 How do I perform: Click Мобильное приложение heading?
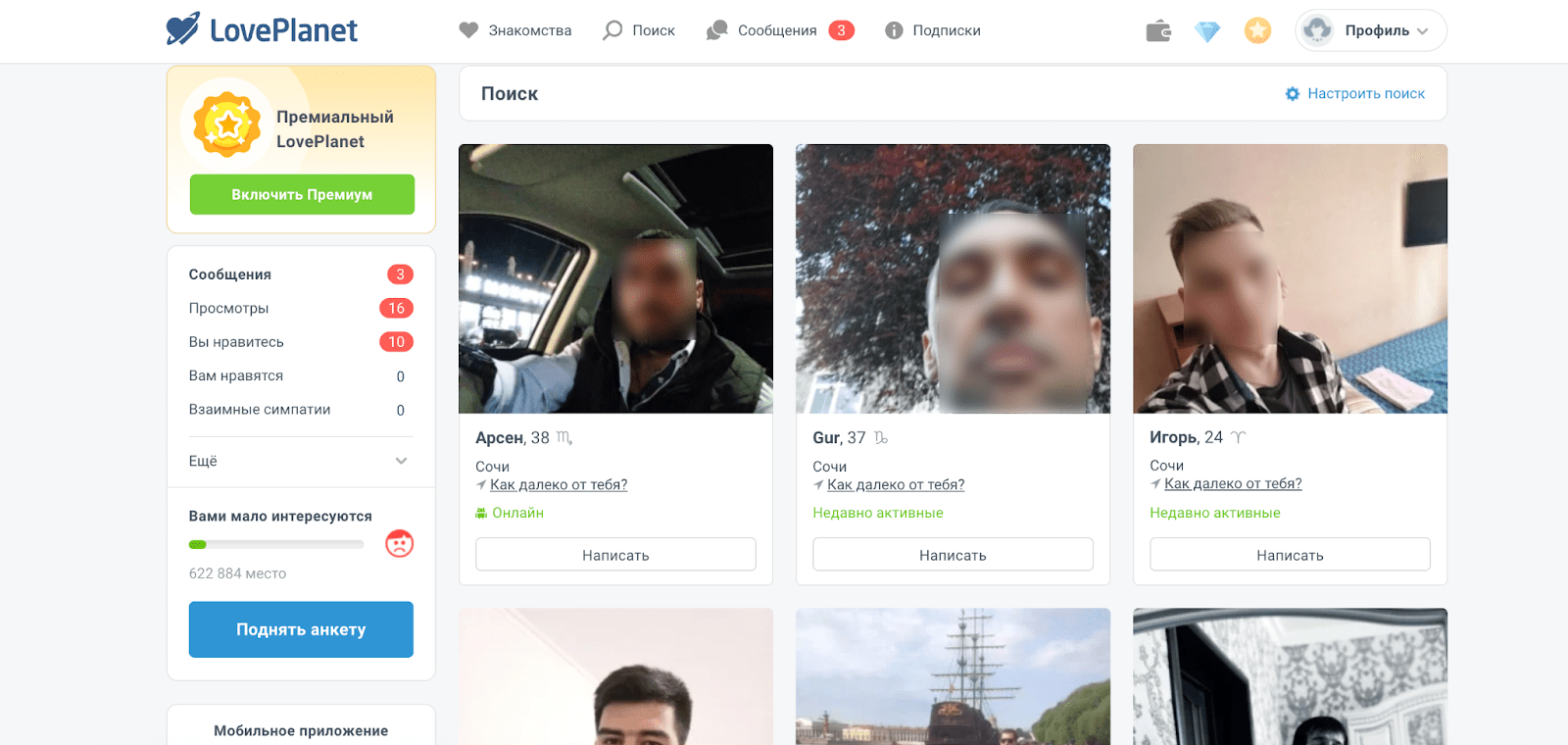click(x=301, y=730)
